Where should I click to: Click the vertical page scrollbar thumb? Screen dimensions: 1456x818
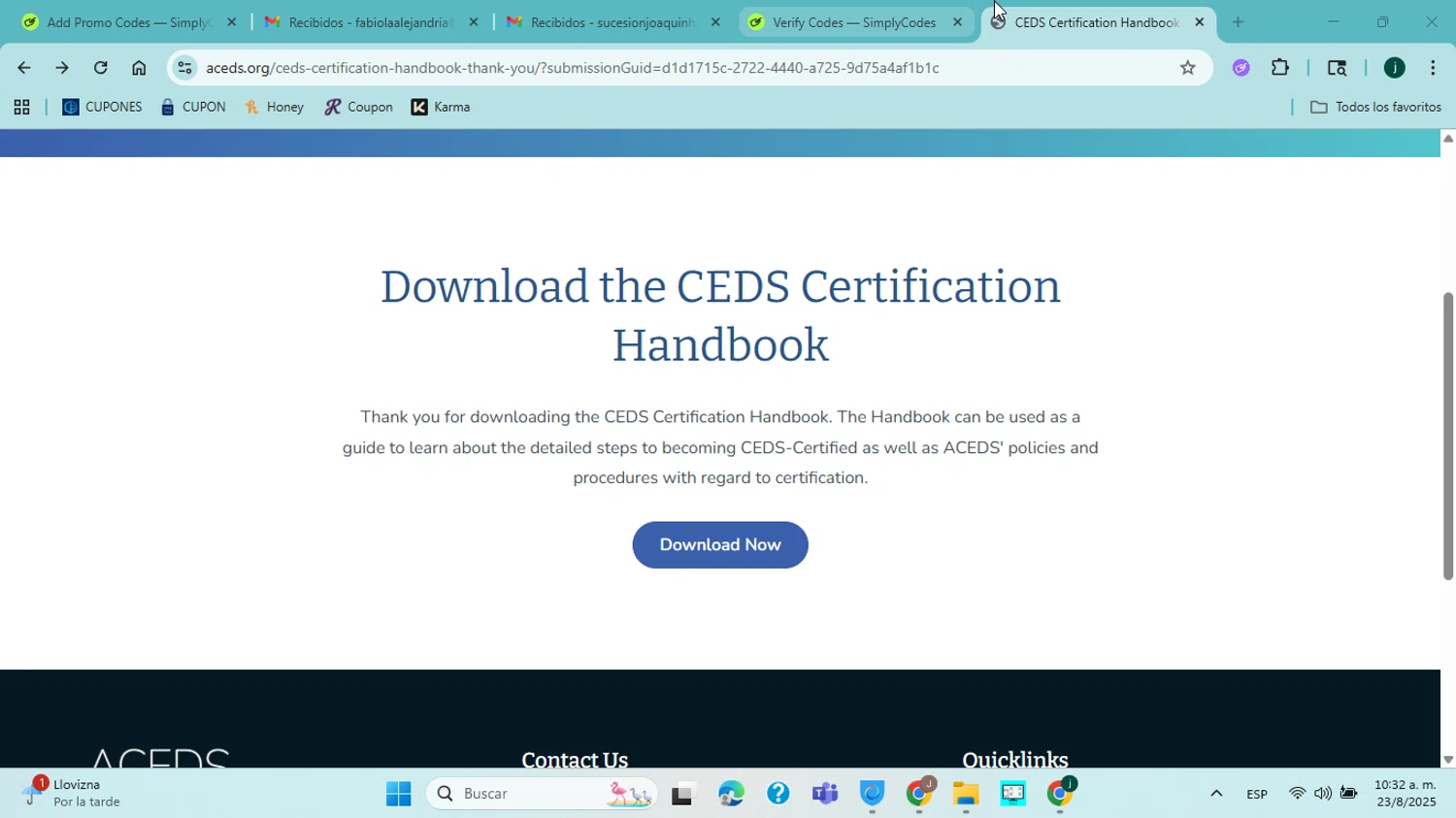pyautogui.click(x=1448, y=436)
